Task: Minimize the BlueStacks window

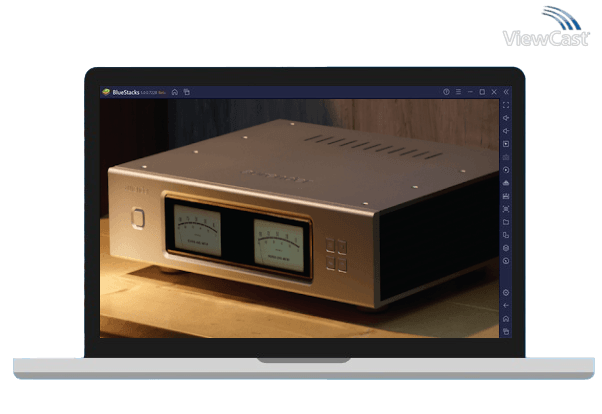Action: pos(470,92)
